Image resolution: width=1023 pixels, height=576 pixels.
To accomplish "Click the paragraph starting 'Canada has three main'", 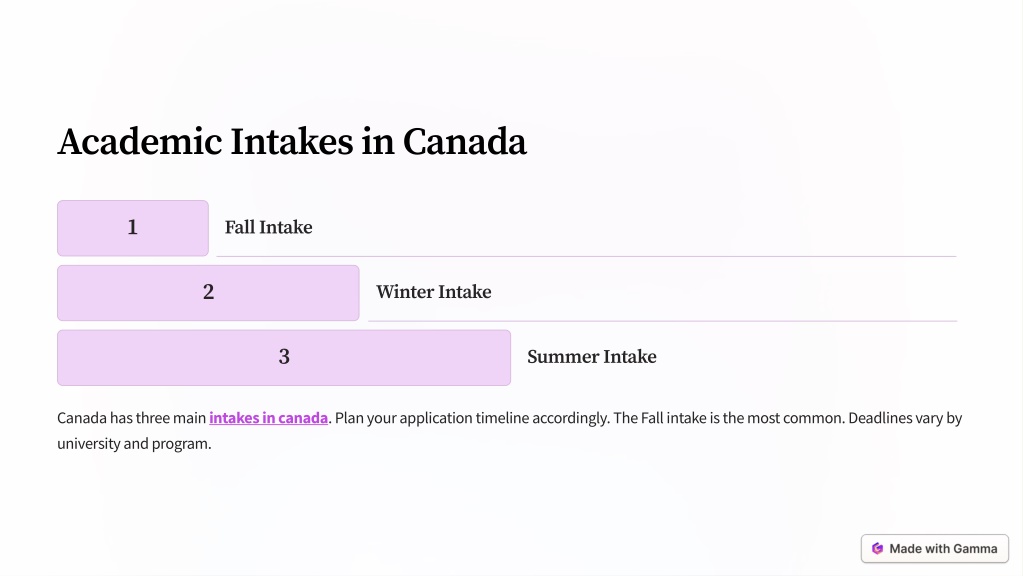I will click(x=510, y=431).
